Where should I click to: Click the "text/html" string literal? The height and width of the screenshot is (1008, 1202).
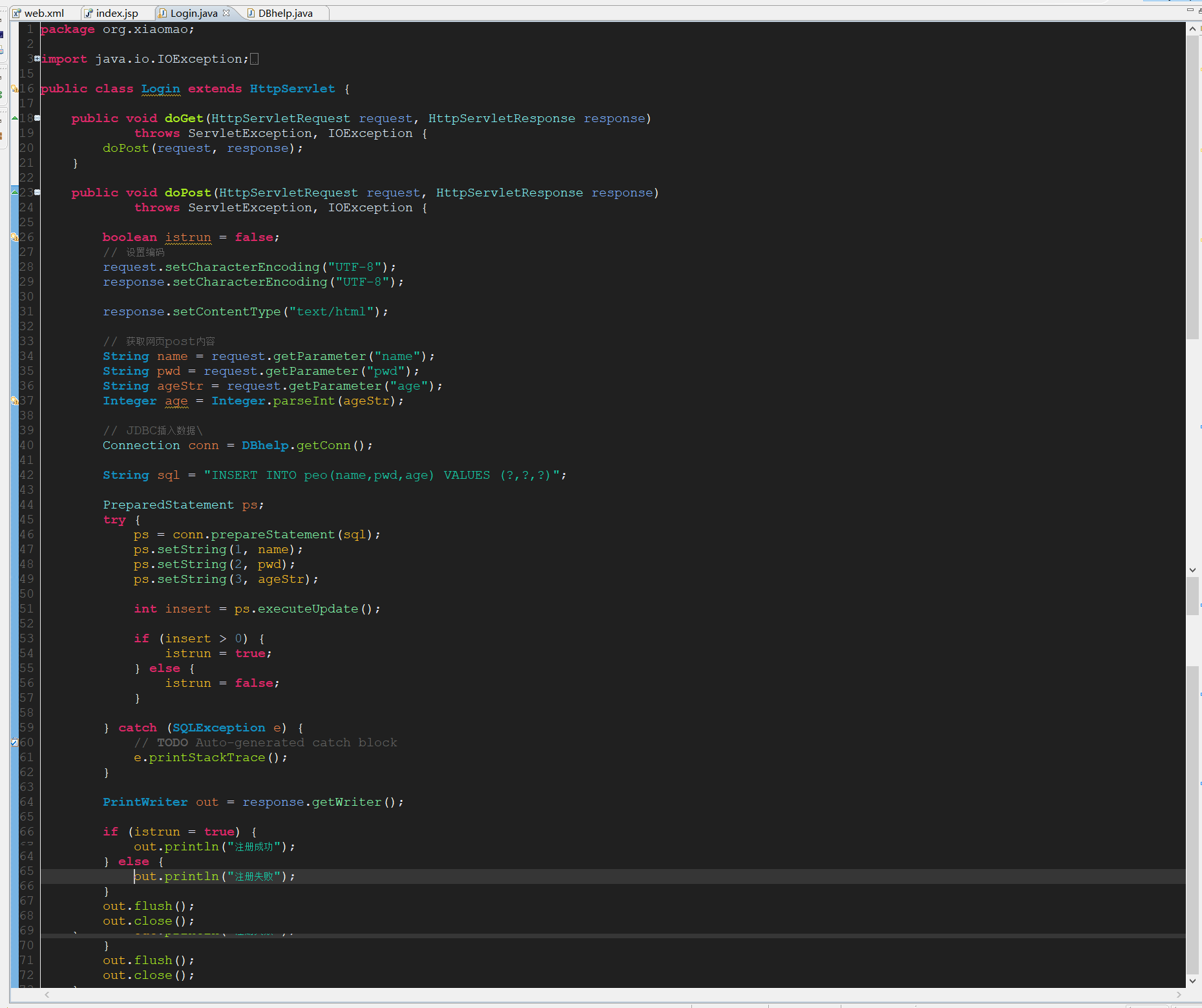(332, 312)
